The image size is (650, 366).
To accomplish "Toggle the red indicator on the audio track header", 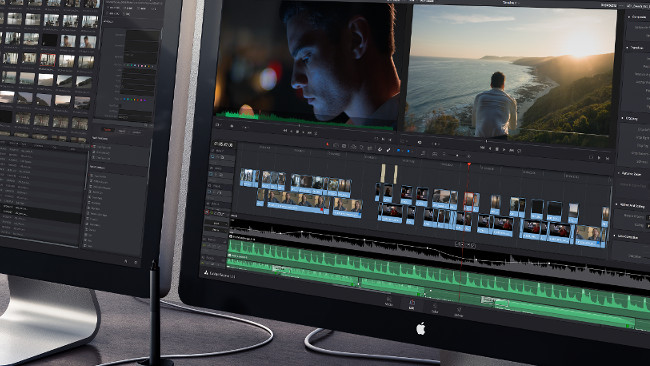I will point(206,212).
